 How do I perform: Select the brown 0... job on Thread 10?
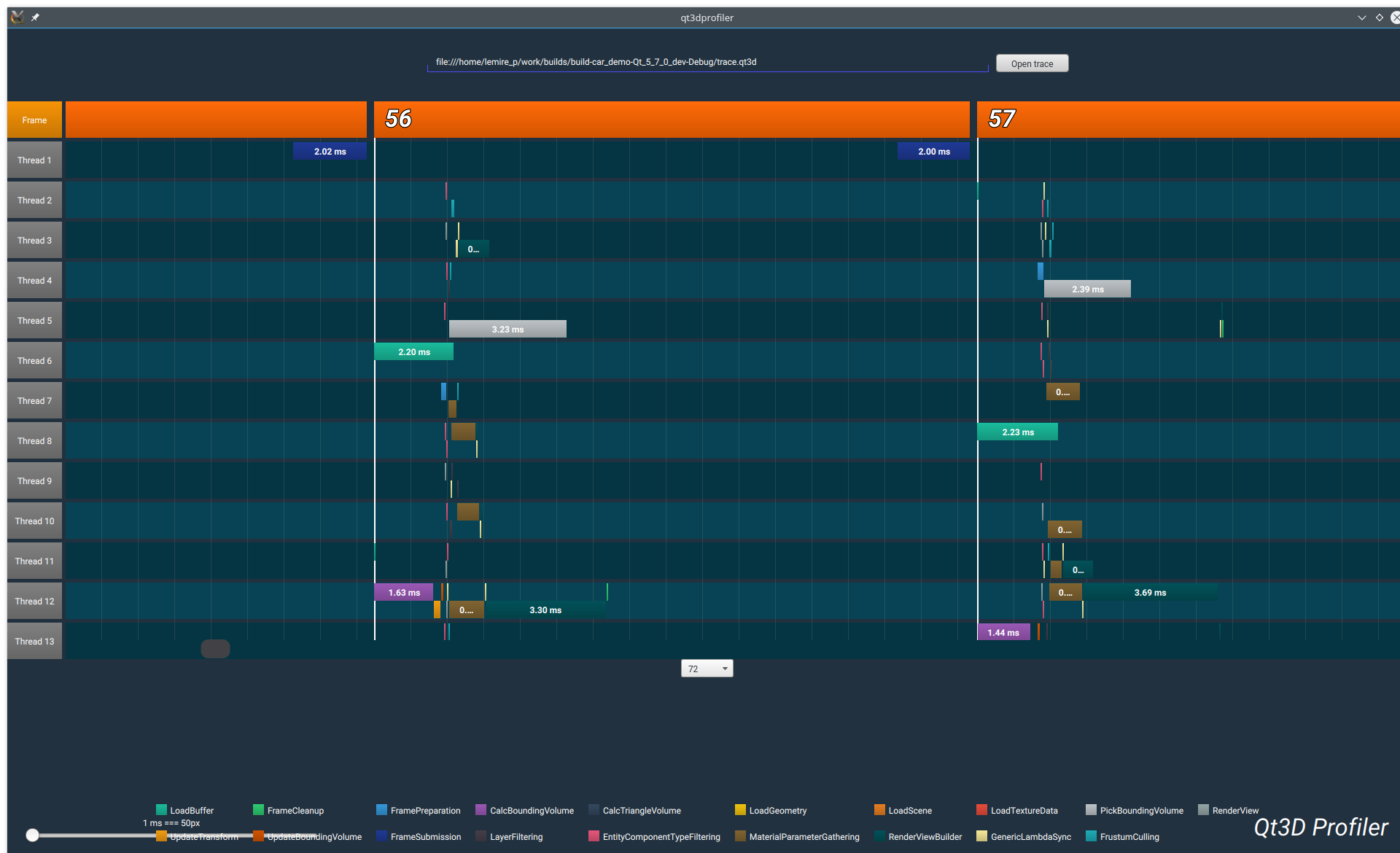pyautogui.click(x=1065, y=530)
